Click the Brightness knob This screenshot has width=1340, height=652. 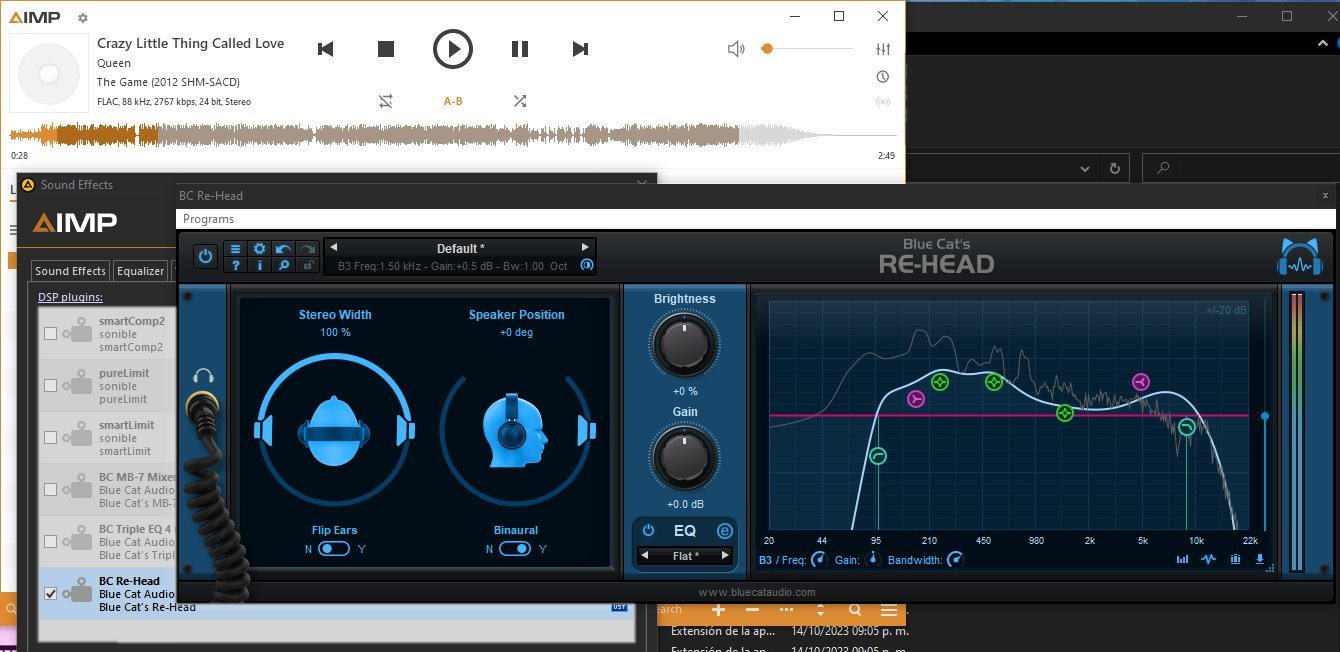click(x=684, y=345)
